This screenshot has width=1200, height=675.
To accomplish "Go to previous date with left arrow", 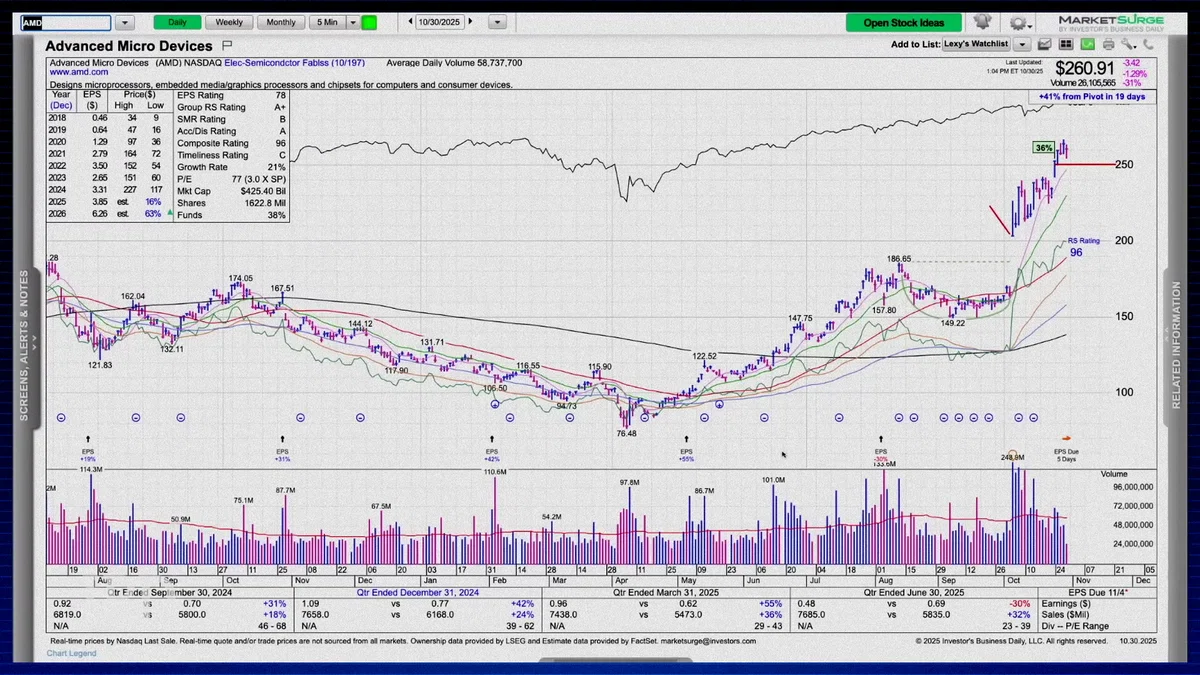I will (x=411, y=22).
